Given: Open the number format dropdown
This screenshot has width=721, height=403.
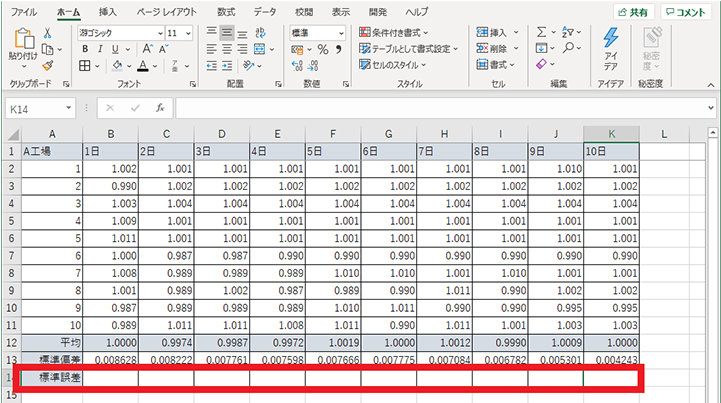Looking at the screenshot, I should (x=341, y=33).
